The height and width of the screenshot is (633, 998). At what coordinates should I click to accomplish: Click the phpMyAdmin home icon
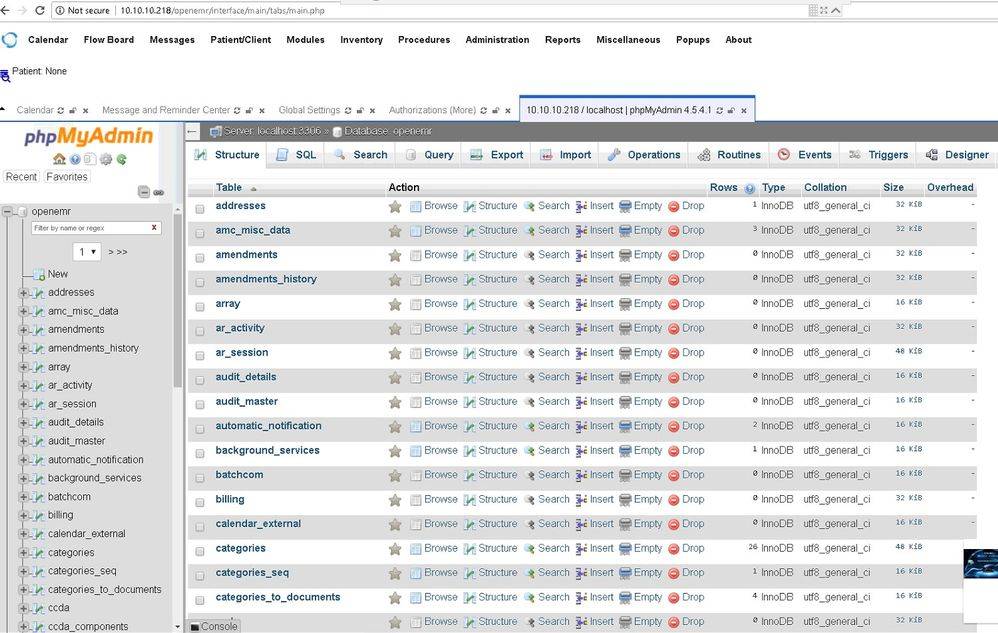[59, 159]
